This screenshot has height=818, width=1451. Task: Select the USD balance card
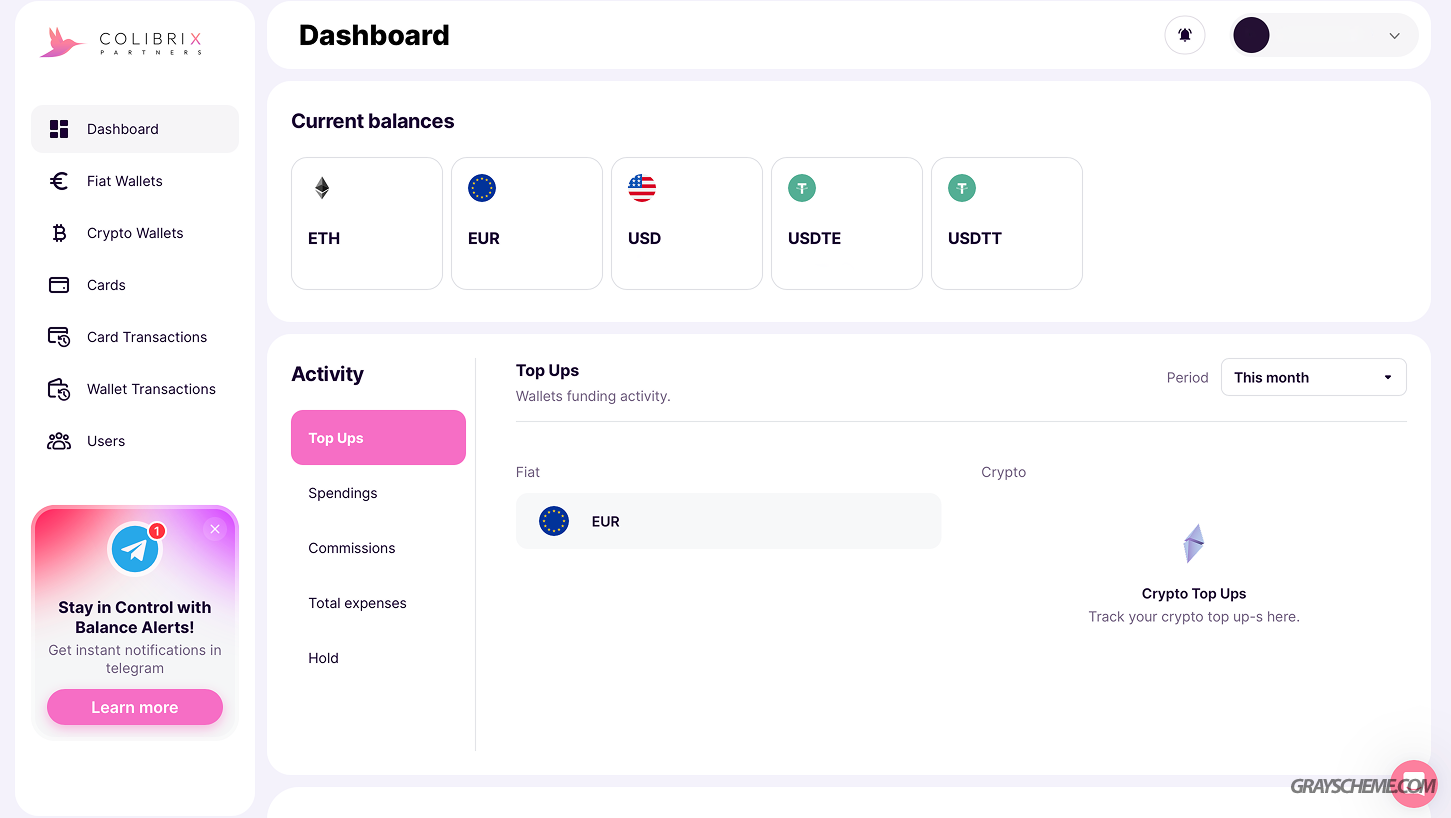tap(687, 223)
